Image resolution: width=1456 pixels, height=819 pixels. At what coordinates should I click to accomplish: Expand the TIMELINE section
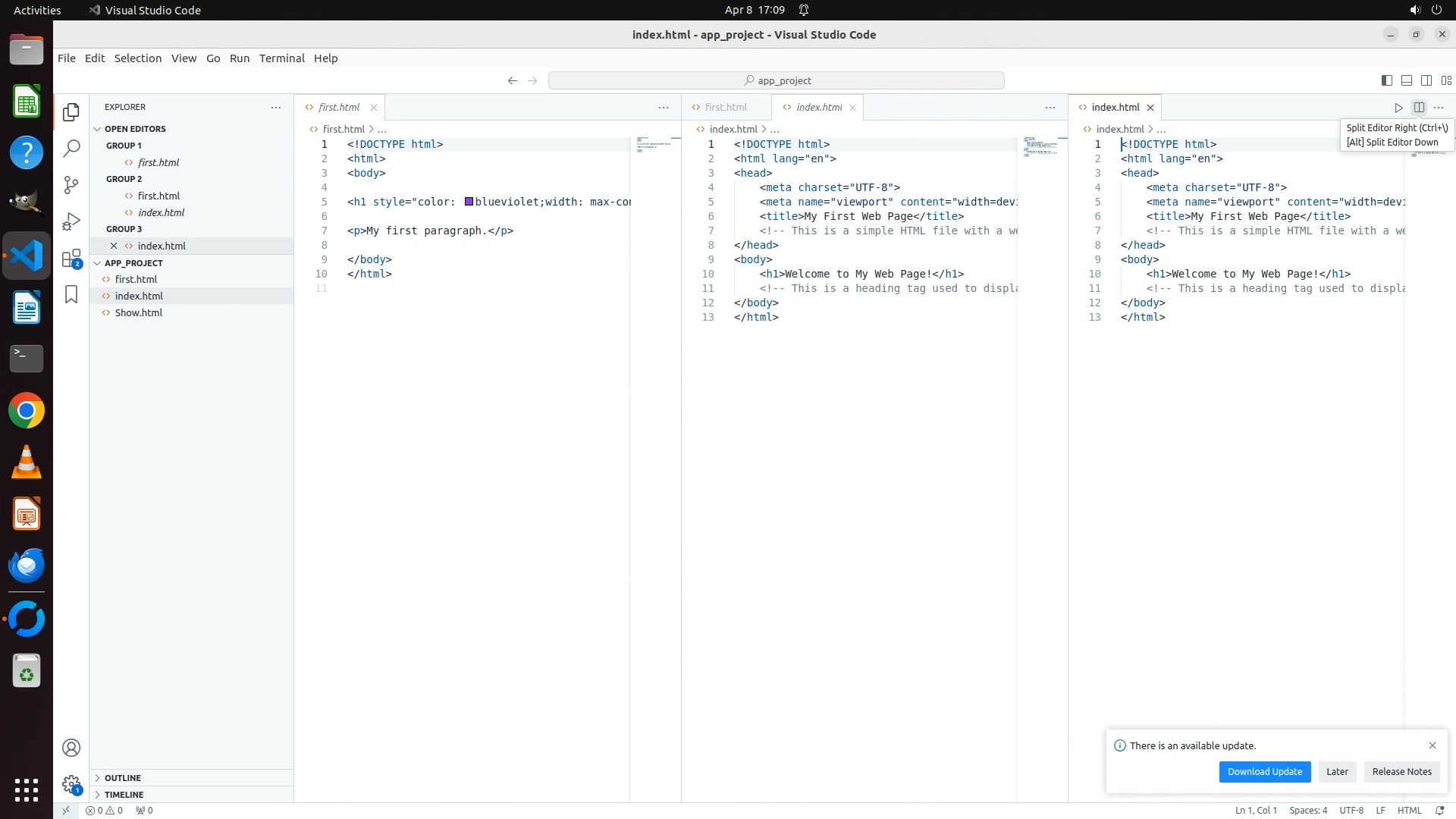click(124, 795)
